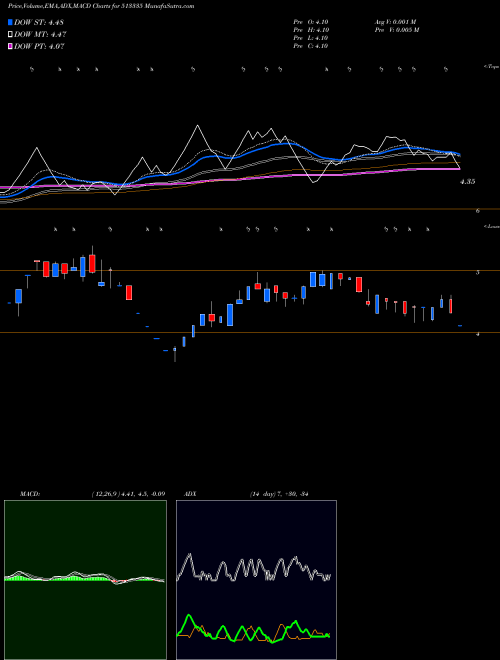
Task: Click the 'Pre C: 4.10' value
Action: coord(311,46)
